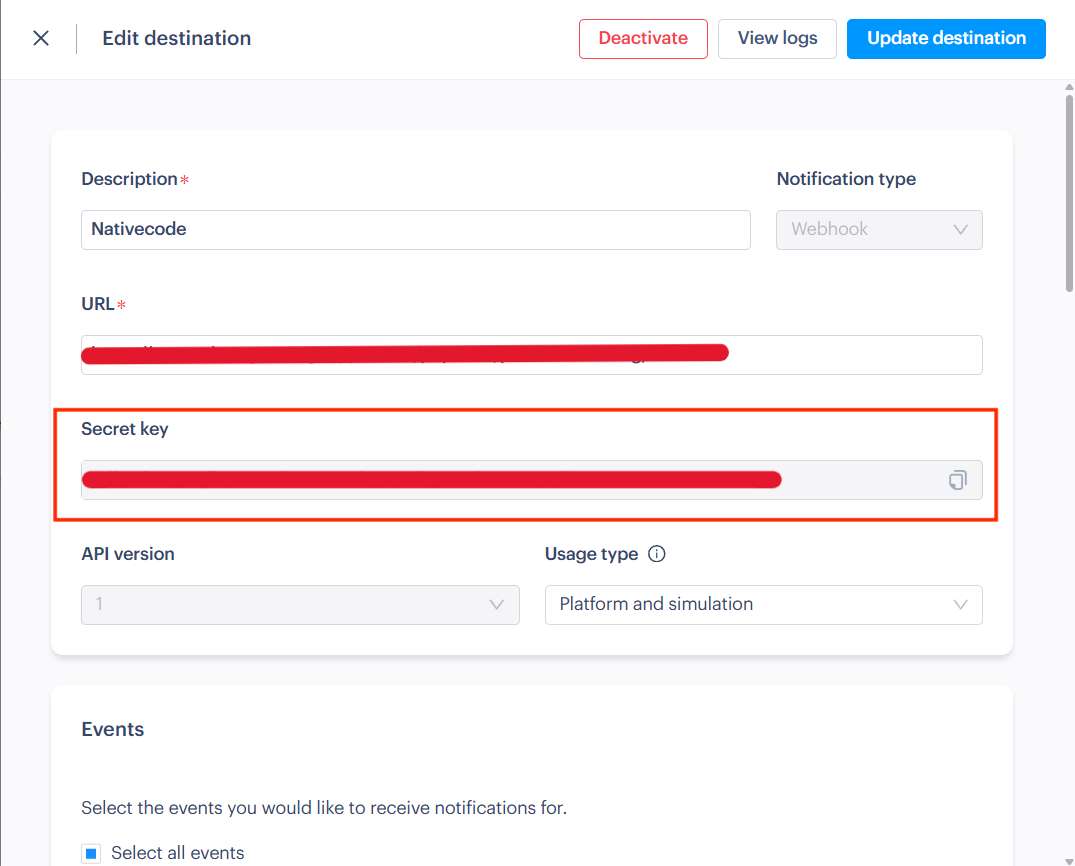Deactivate this webhook destination
The height and width of the screenshot is (866, 1075).
point(643,38)
